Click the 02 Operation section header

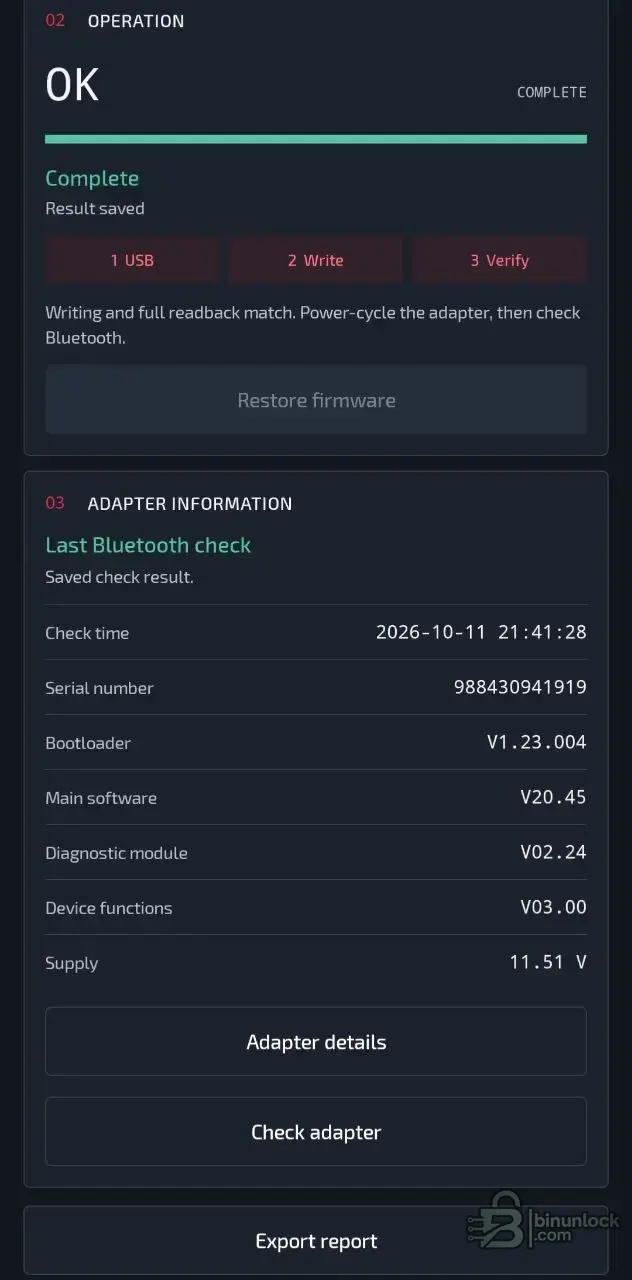point(115,21)
